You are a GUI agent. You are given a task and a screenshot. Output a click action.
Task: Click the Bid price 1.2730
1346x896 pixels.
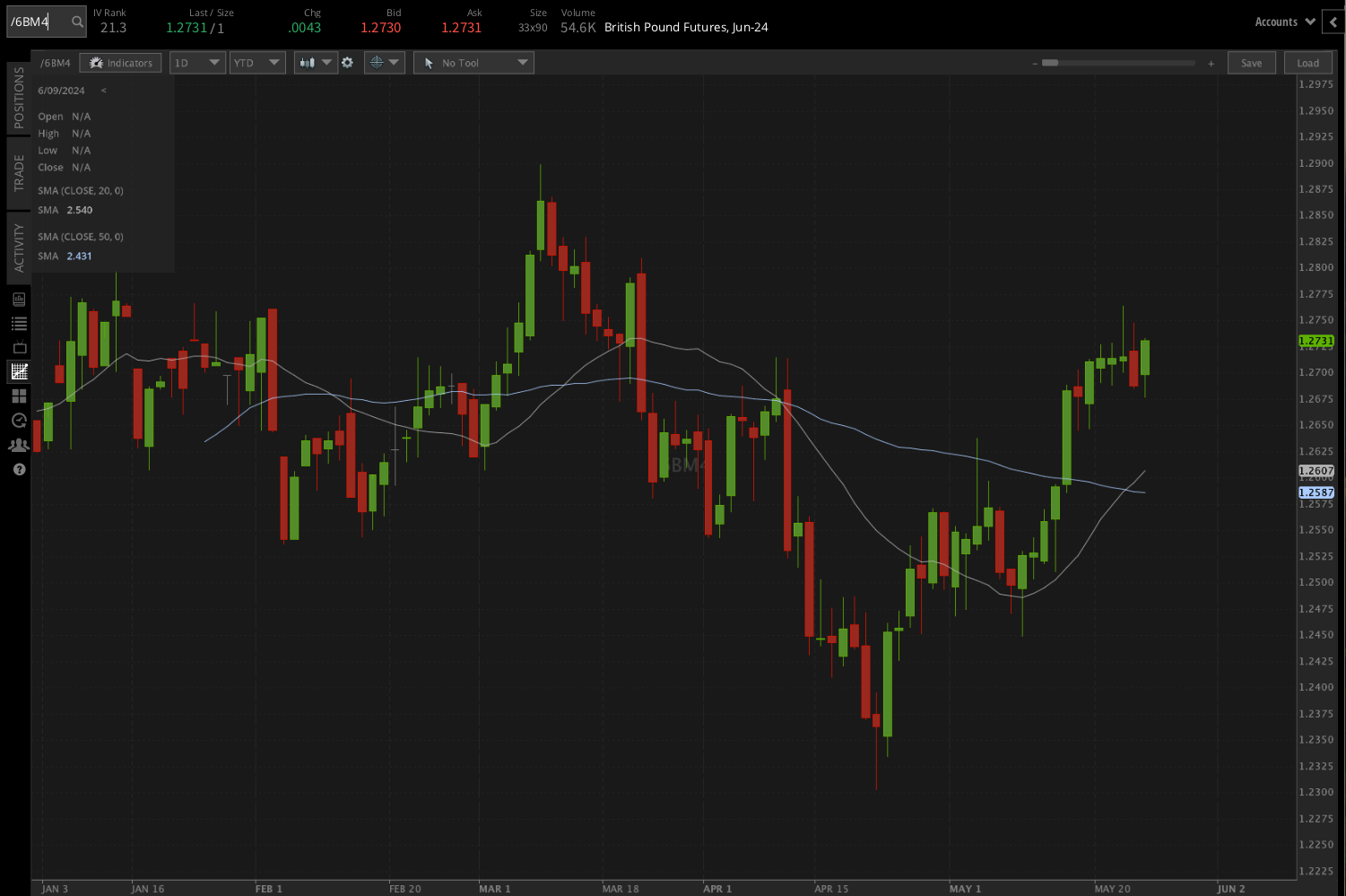[380, 28]
